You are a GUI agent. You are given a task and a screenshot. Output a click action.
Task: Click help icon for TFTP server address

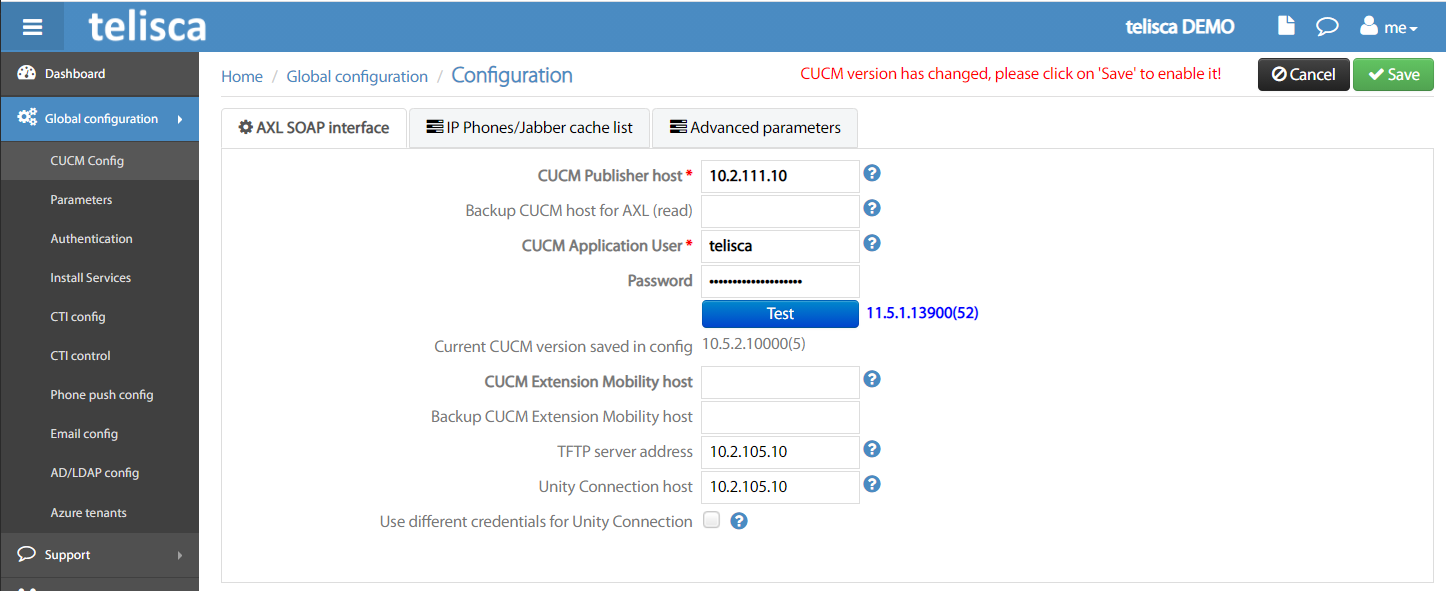click(x=872, y=450)
